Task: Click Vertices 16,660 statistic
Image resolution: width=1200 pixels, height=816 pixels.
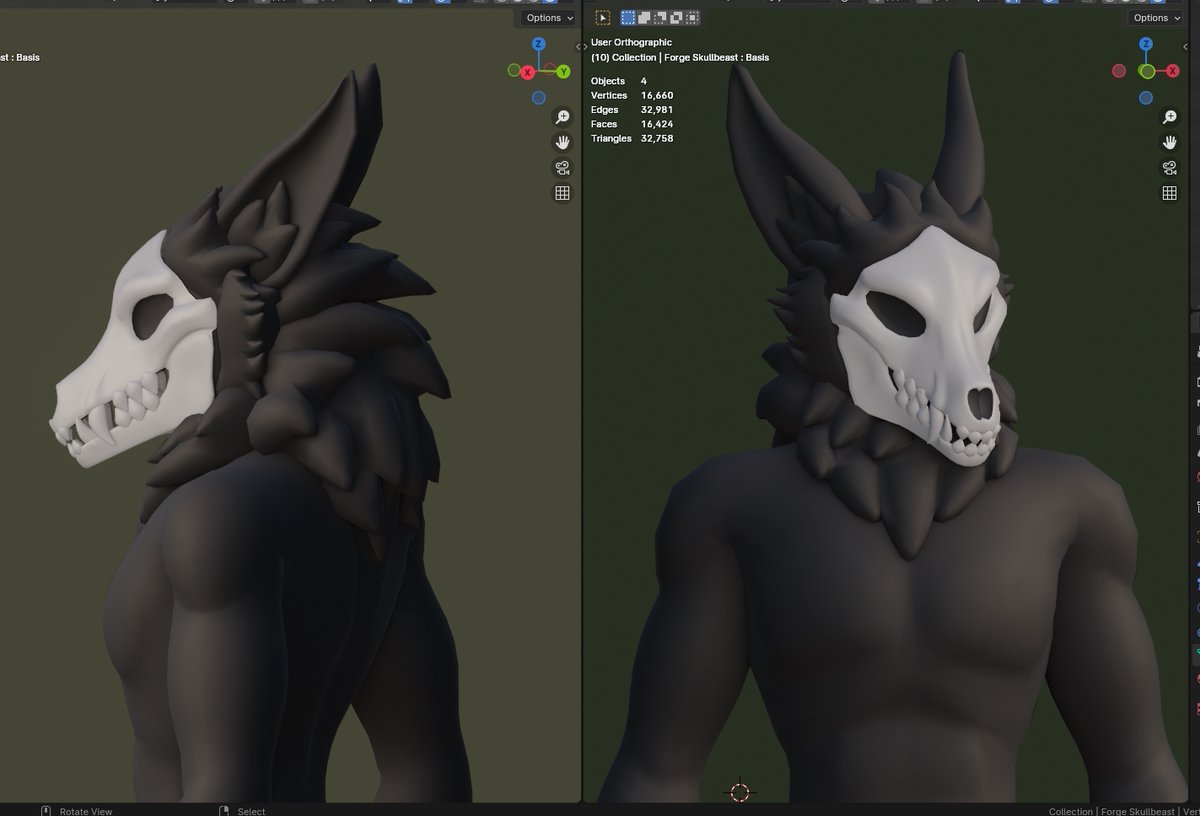Action: pyautogui.click(x=632, y=95)
